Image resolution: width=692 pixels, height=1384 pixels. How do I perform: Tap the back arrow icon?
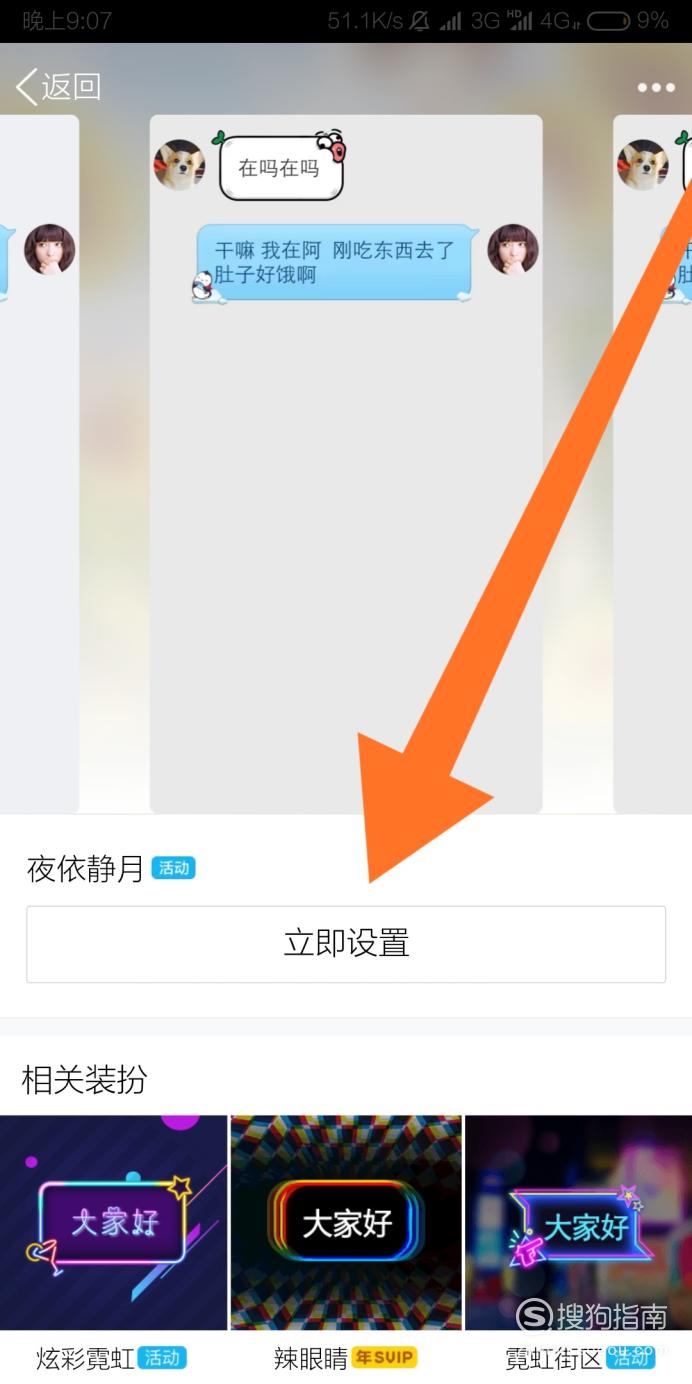26,87
